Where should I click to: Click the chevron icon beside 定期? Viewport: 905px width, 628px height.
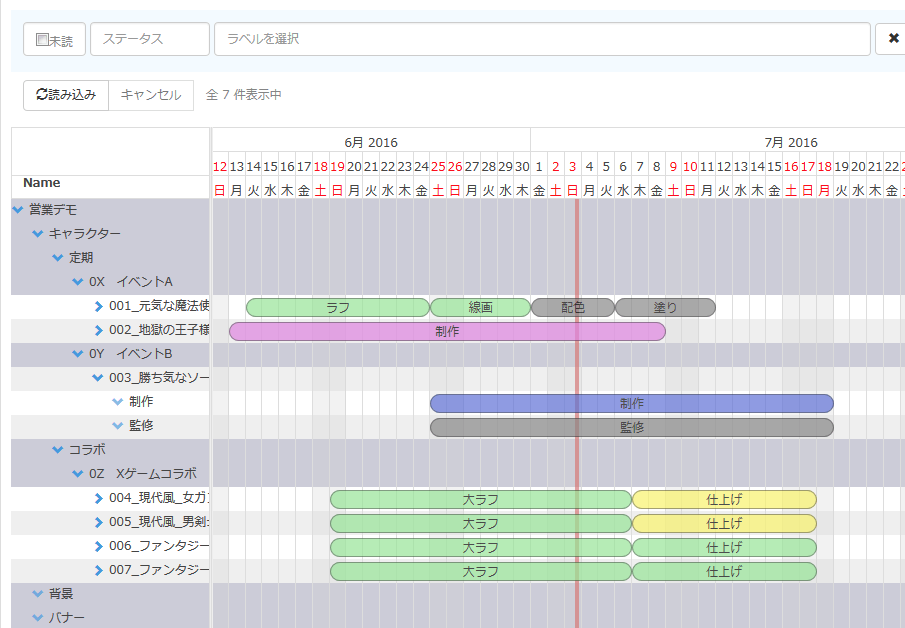click(57, 257)
